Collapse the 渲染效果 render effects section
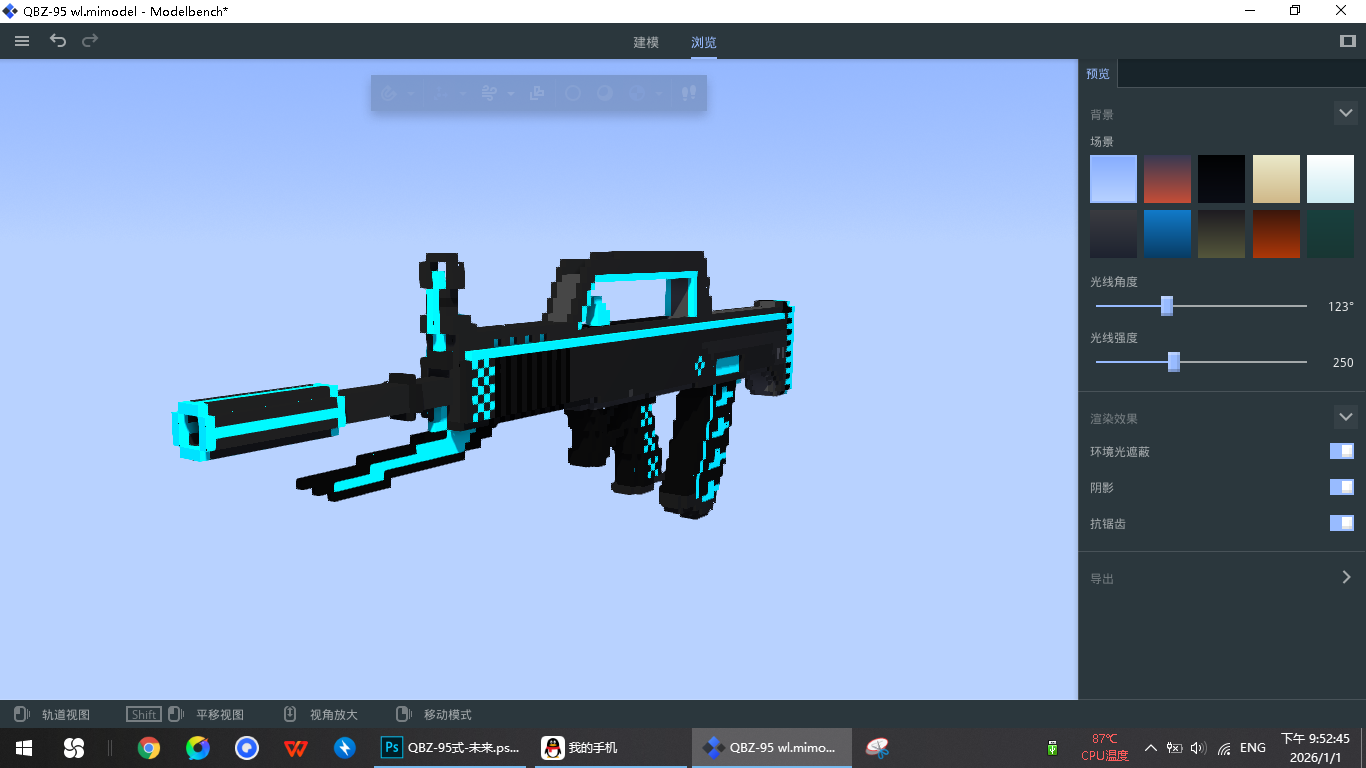This screenshot has height=768, width=1366. point(1345,417)
